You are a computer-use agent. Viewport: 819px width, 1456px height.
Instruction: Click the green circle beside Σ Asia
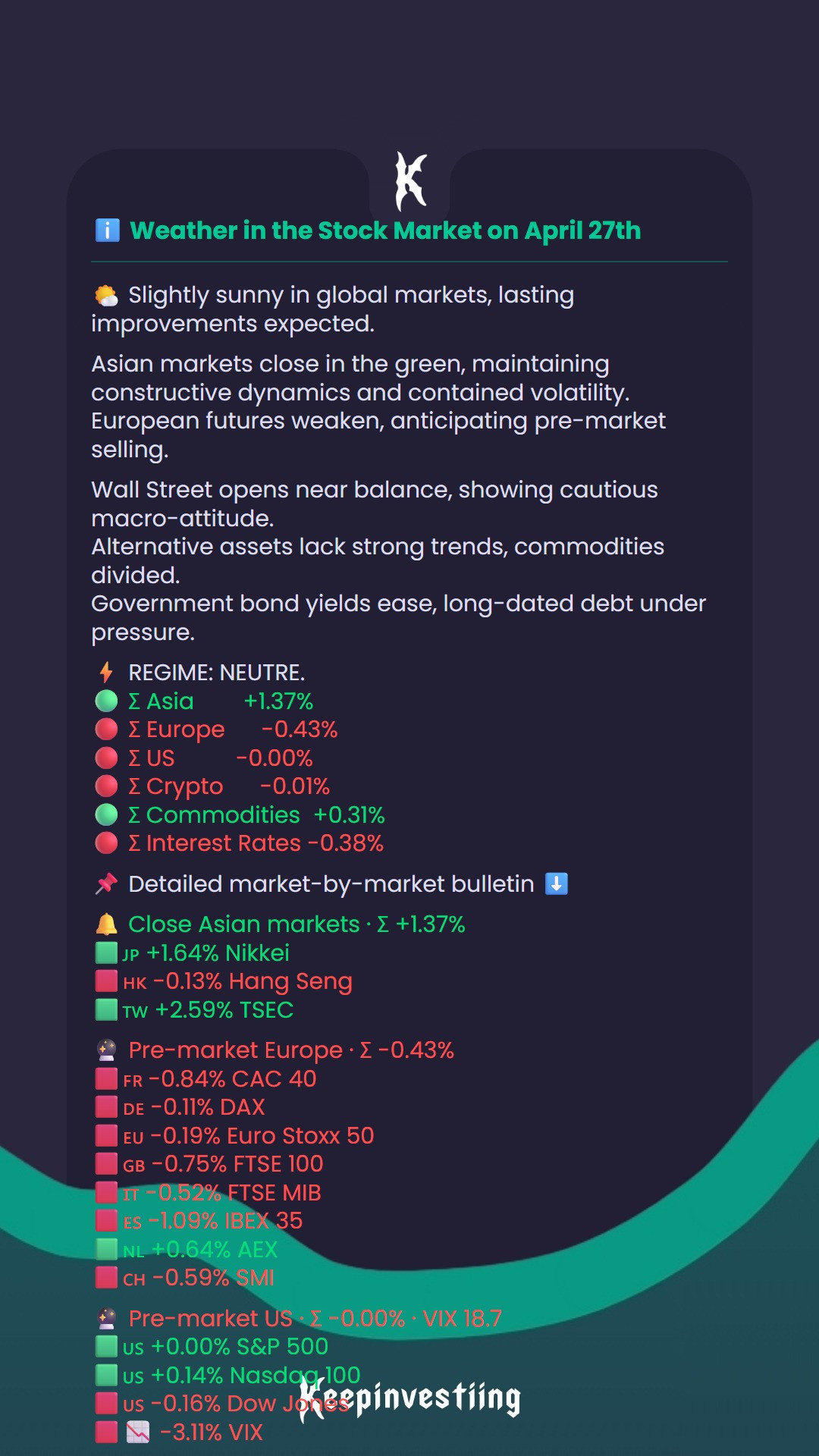106,701
